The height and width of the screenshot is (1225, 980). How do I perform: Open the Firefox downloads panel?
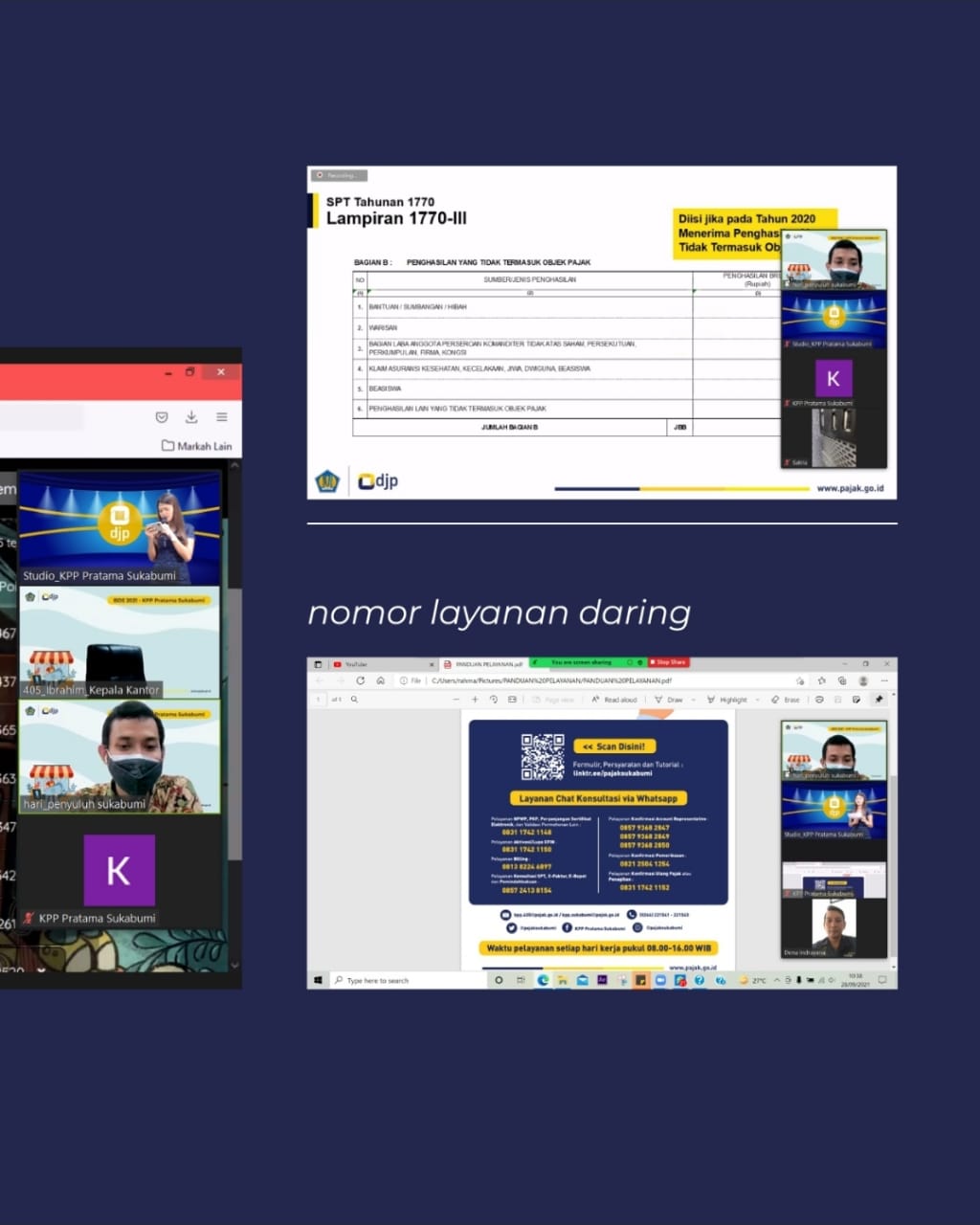pyautogui.click(x=191, y=417)
